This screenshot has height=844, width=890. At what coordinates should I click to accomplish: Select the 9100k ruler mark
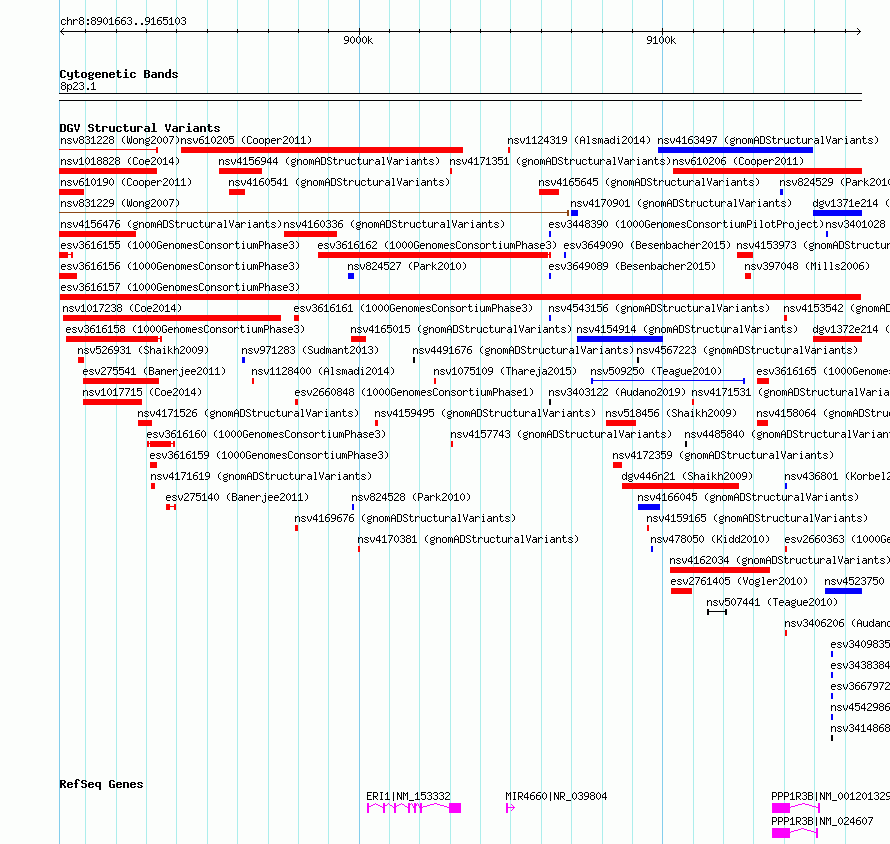click(661, 40)
